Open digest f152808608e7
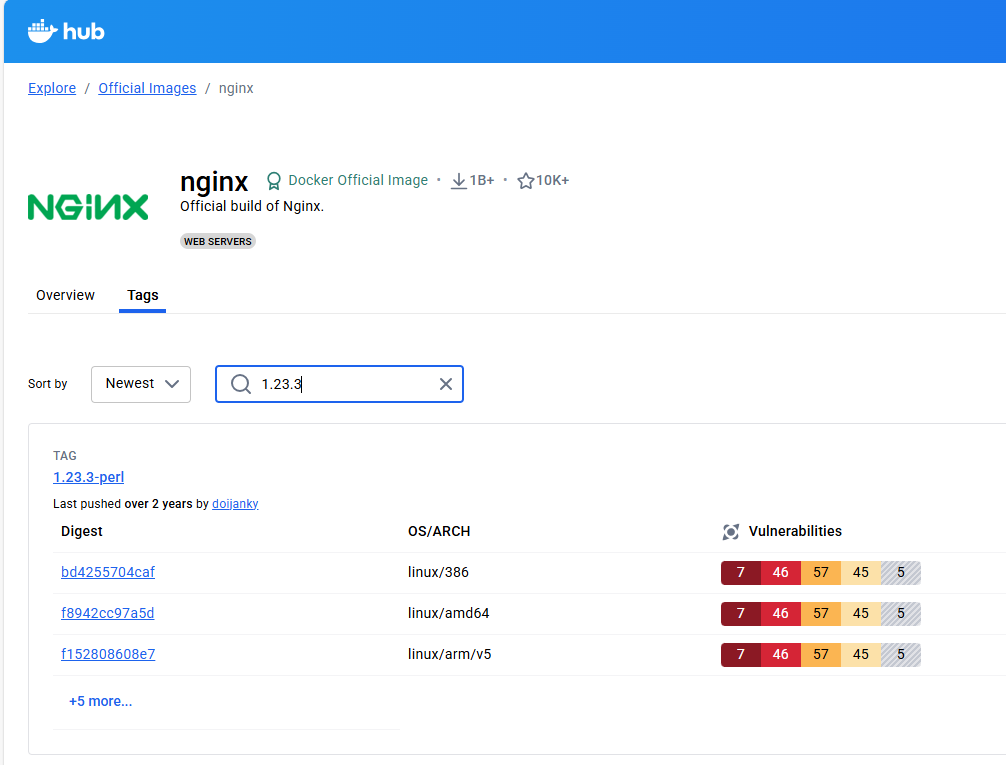The height and width of the screenshot is (765, 1006). tap(108, 654)
